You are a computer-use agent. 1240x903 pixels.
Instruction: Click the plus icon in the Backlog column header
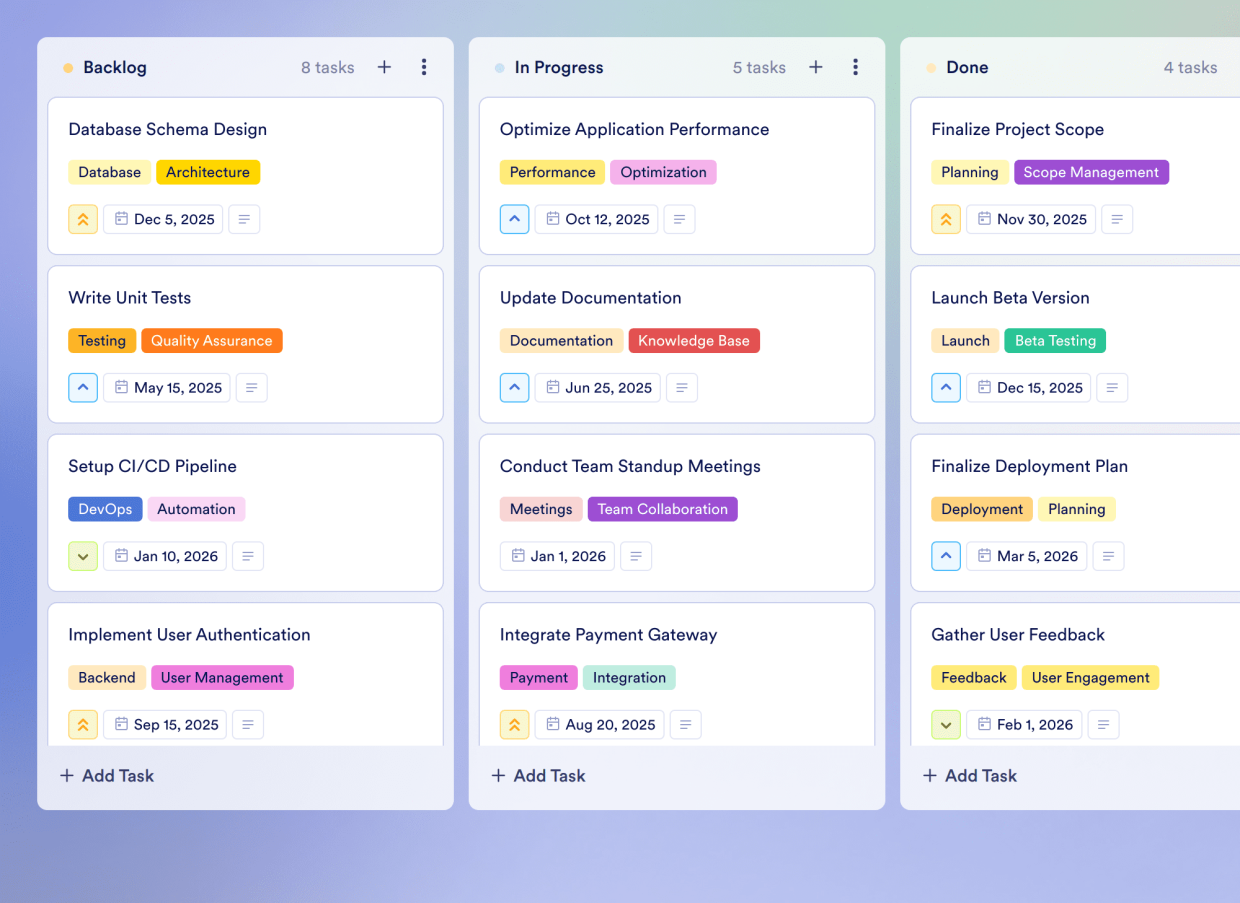tap(384, 67)
